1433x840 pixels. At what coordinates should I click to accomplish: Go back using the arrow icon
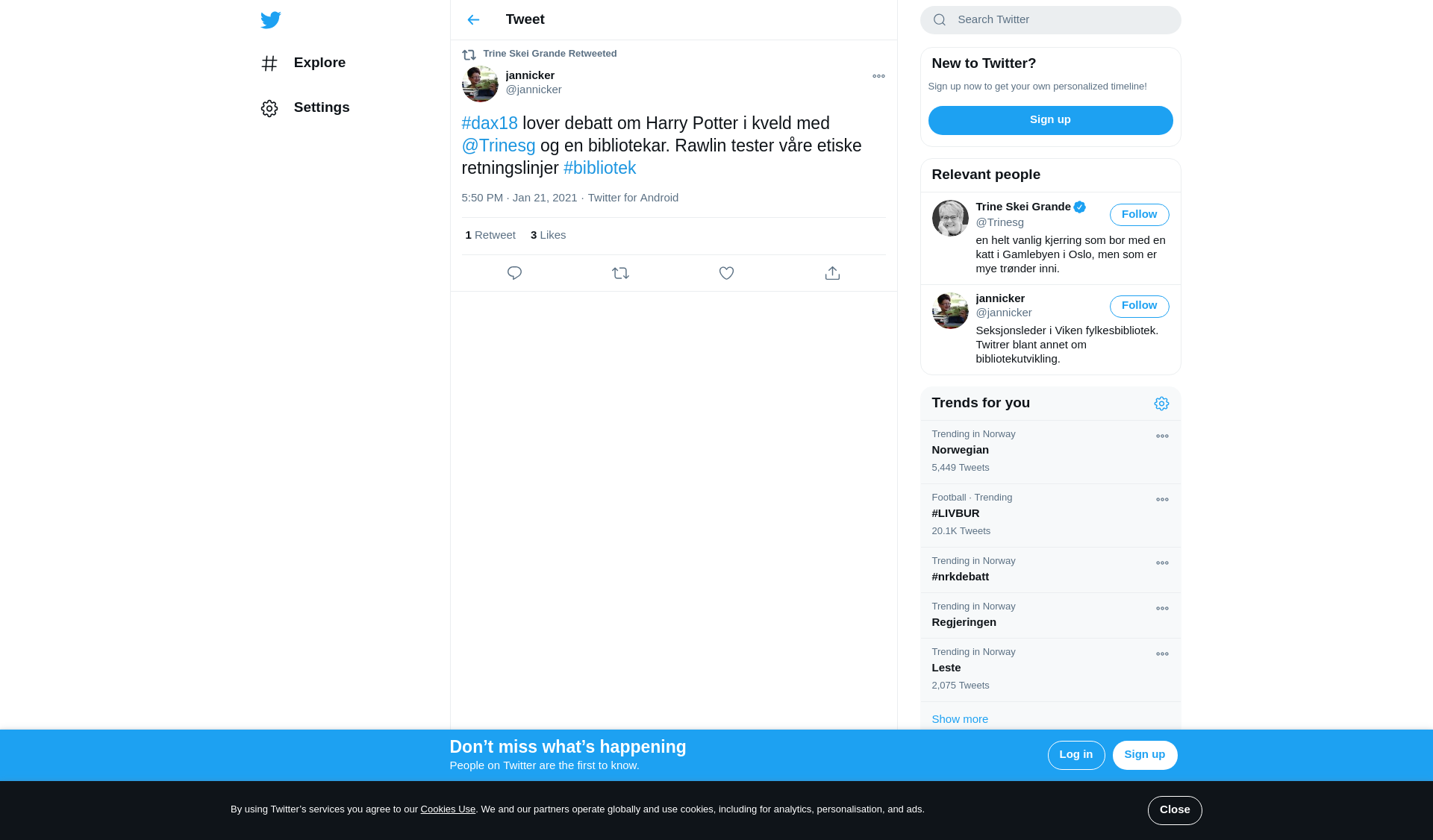coord(473,20)
